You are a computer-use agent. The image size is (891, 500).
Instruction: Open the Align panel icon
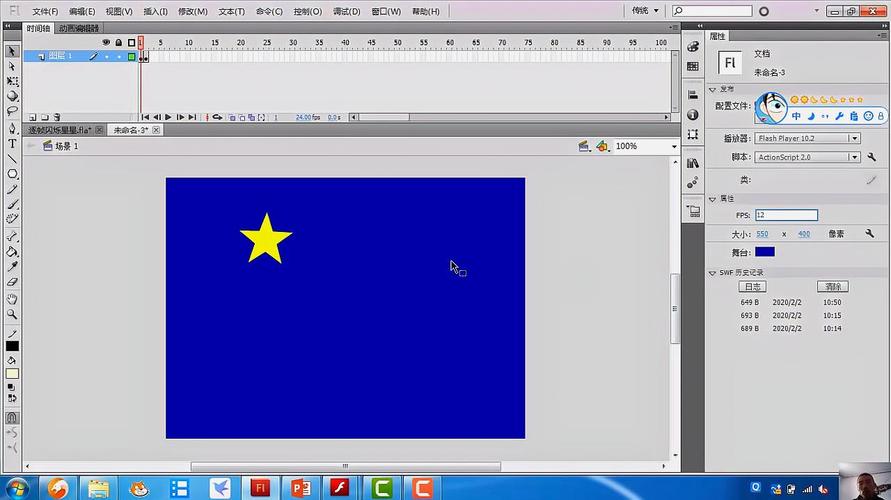pyautogui.click(x=693, y=95)
